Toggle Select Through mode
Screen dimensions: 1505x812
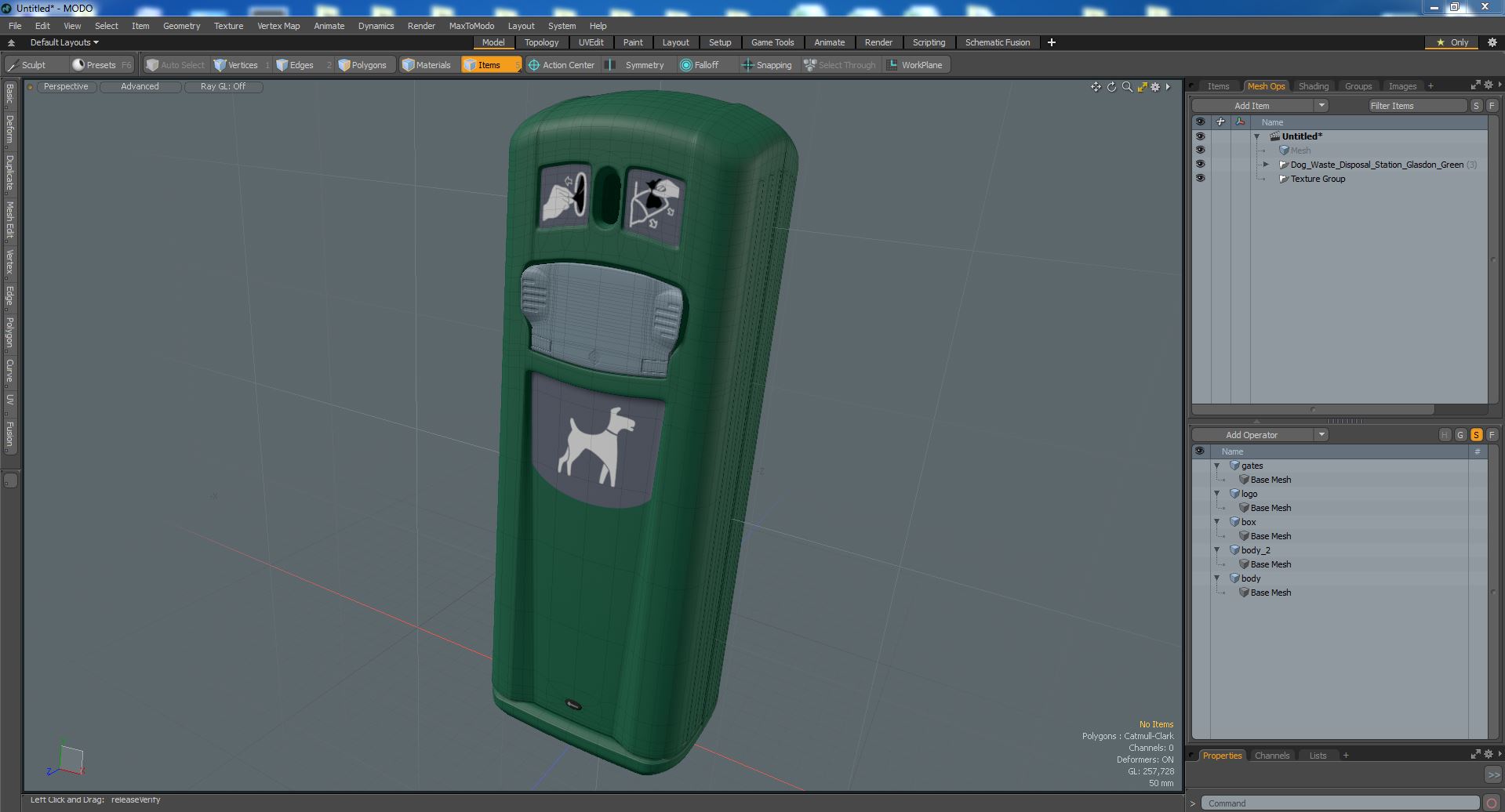click(x=841, y=65)
